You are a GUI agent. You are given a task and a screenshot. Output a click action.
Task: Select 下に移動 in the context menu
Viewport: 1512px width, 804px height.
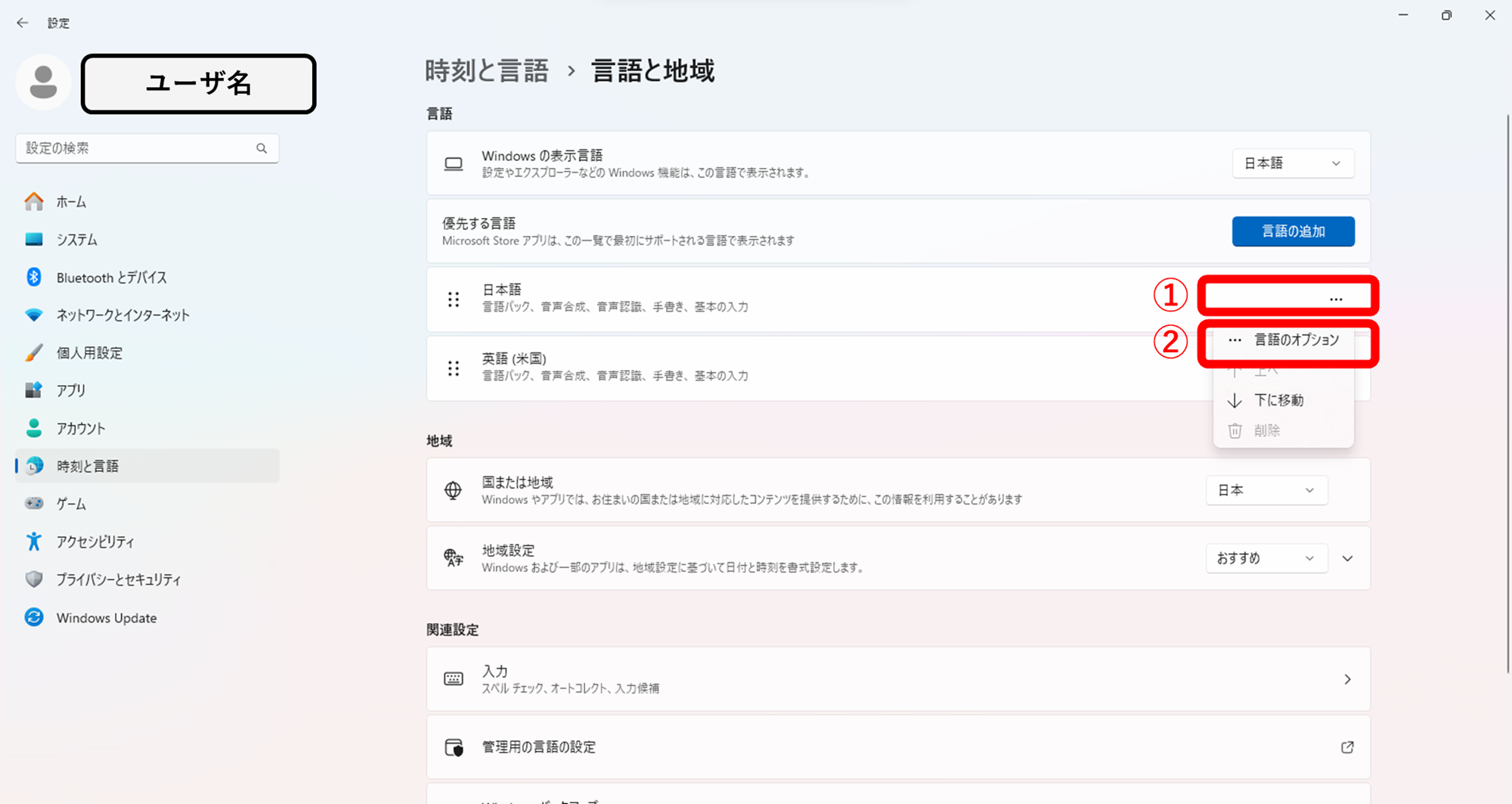[x=1279, y=400]
